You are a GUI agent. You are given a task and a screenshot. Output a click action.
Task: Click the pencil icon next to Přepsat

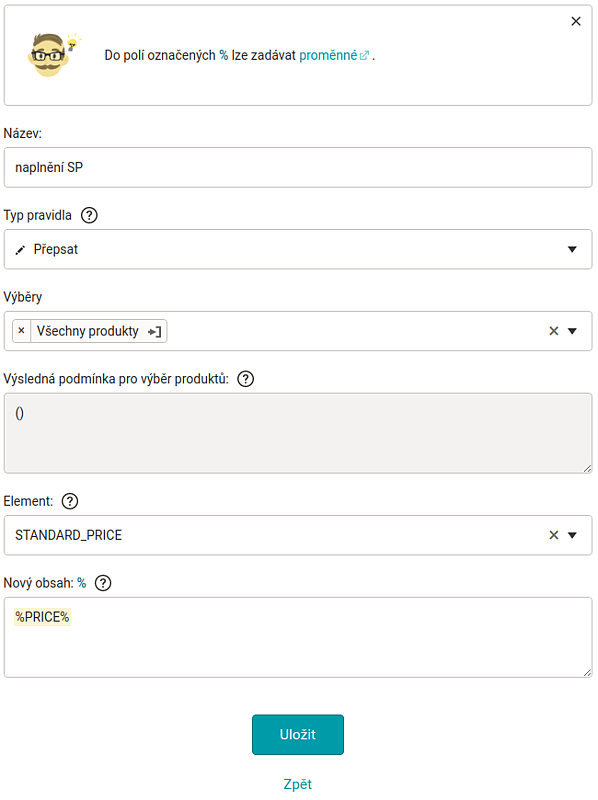tap(20, 250)
